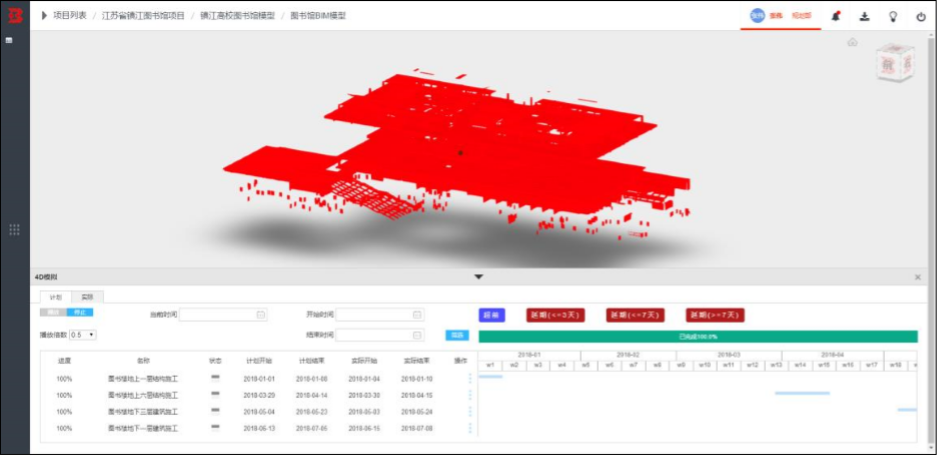The height and width of the screenshot is (455, 939).
Task: Click the 进度 column header
Action: coord(64,361)
